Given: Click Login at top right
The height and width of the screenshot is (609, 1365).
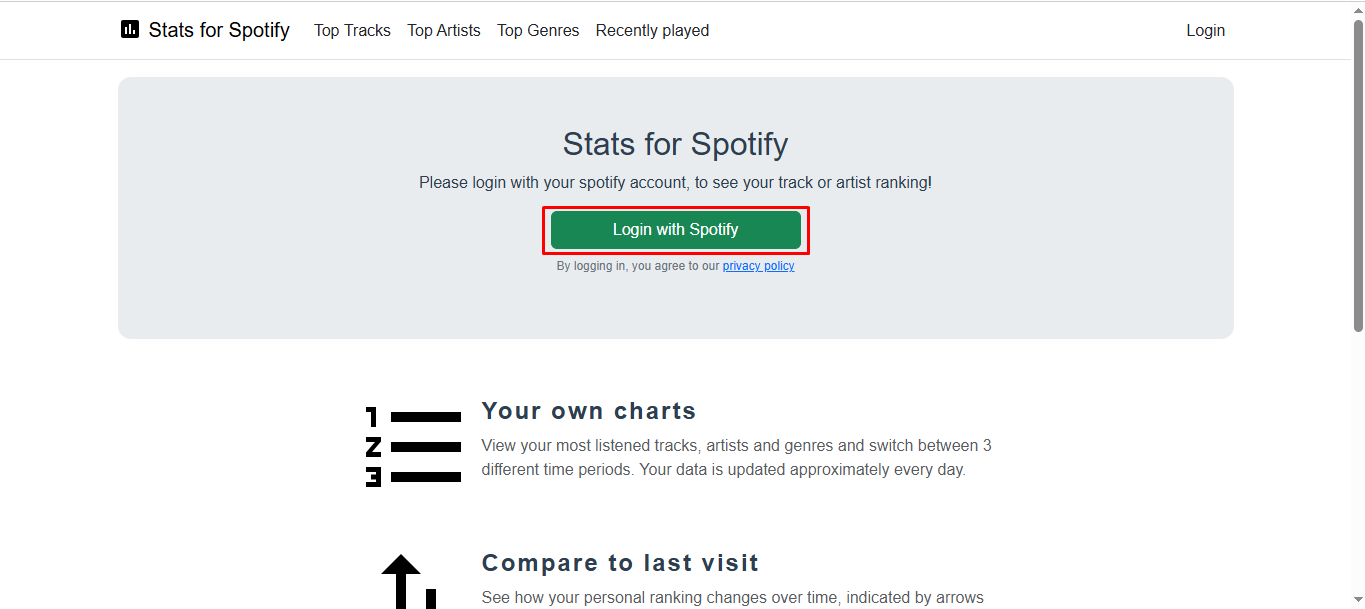Looking at the screenshot, I should click(1205, 30).
